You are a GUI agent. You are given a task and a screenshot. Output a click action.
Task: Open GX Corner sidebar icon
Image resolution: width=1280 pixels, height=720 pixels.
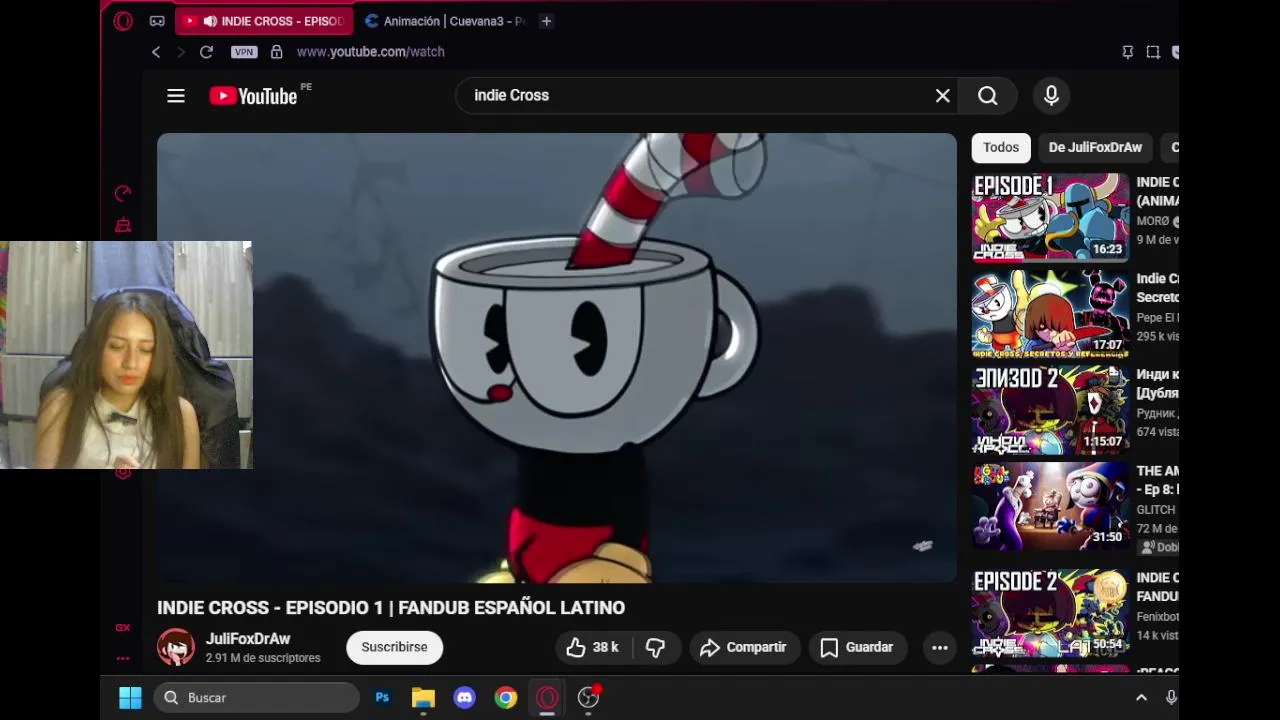tap(123, 628)
